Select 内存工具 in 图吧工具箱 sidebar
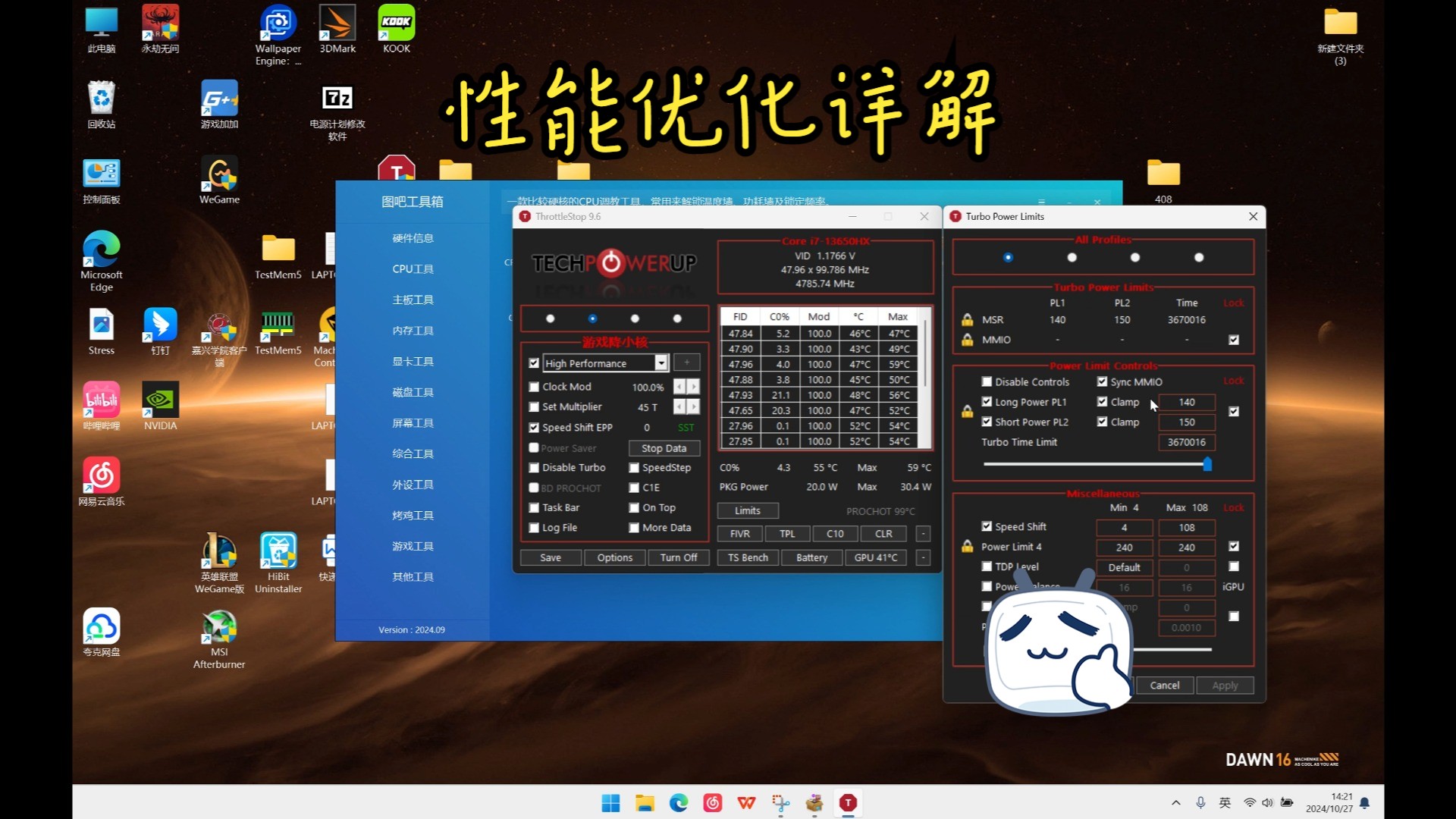The height and width of the screenshot is (819, 1456). (x=413, y=331)
